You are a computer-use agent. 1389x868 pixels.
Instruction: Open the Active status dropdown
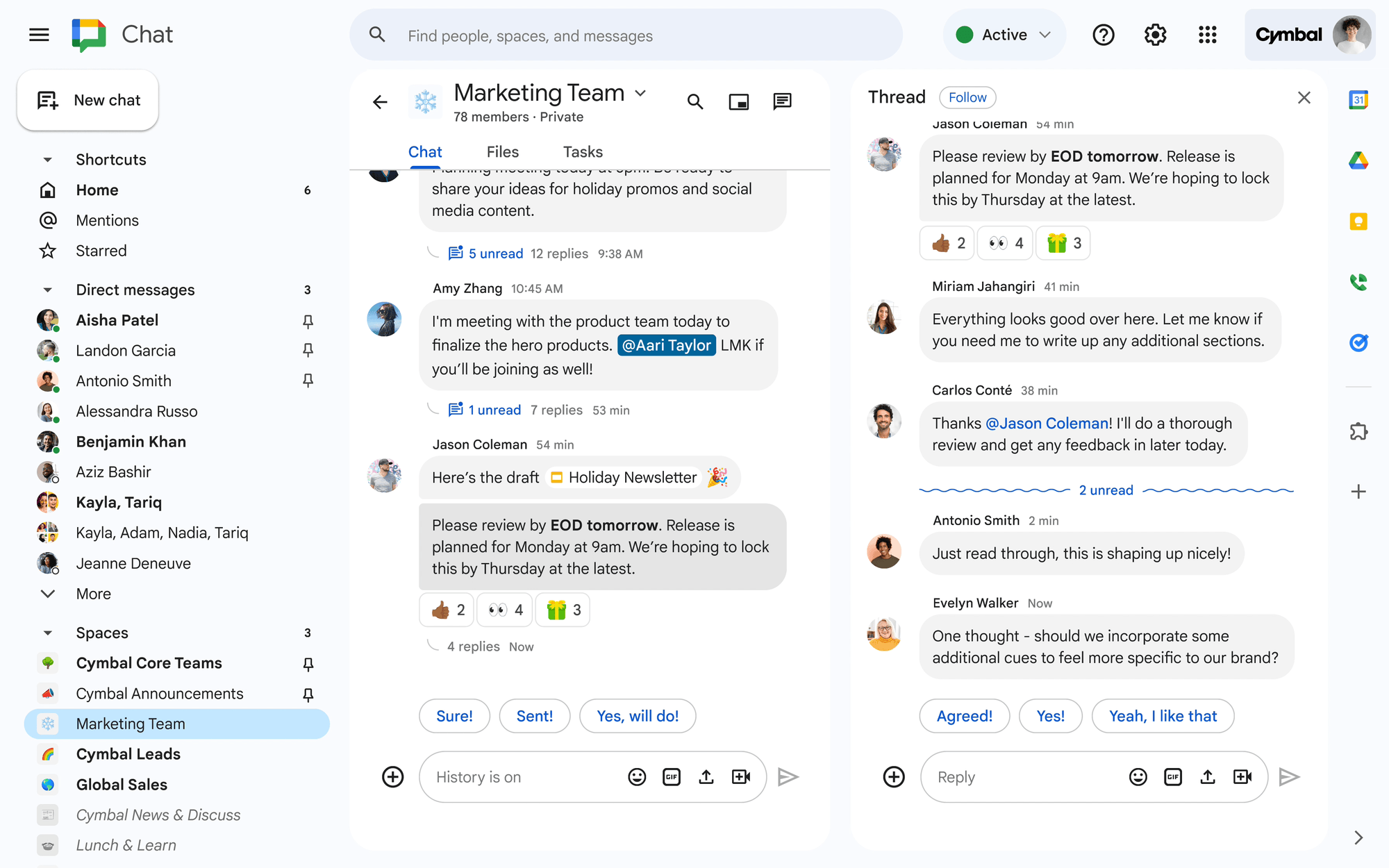point(1004,35)
